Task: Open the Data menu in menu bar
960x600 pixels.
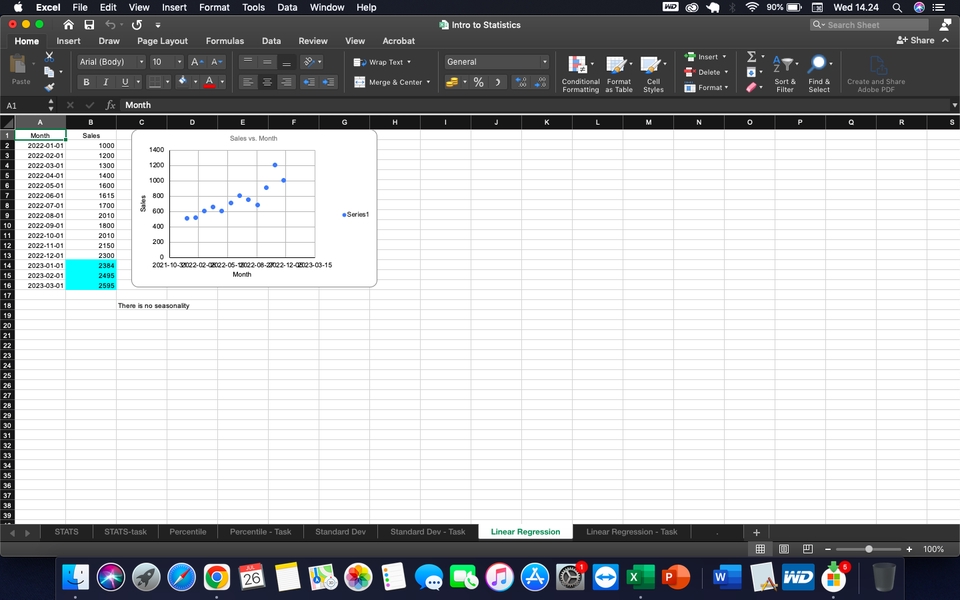Action: pyautogui.click(x=287, y=7)
